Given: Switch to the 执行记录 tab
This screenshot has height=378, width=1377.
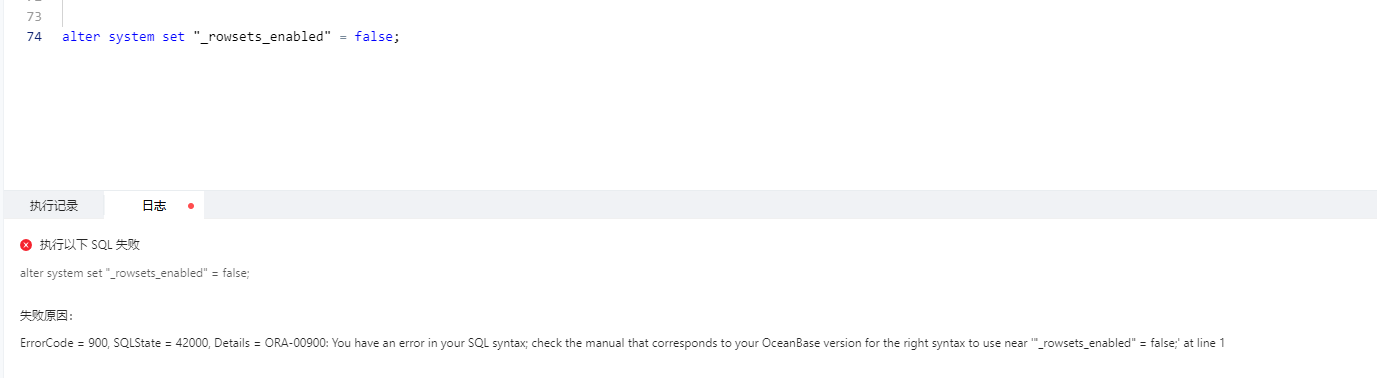Looking at the screenshot, I should tap(54, 205).
